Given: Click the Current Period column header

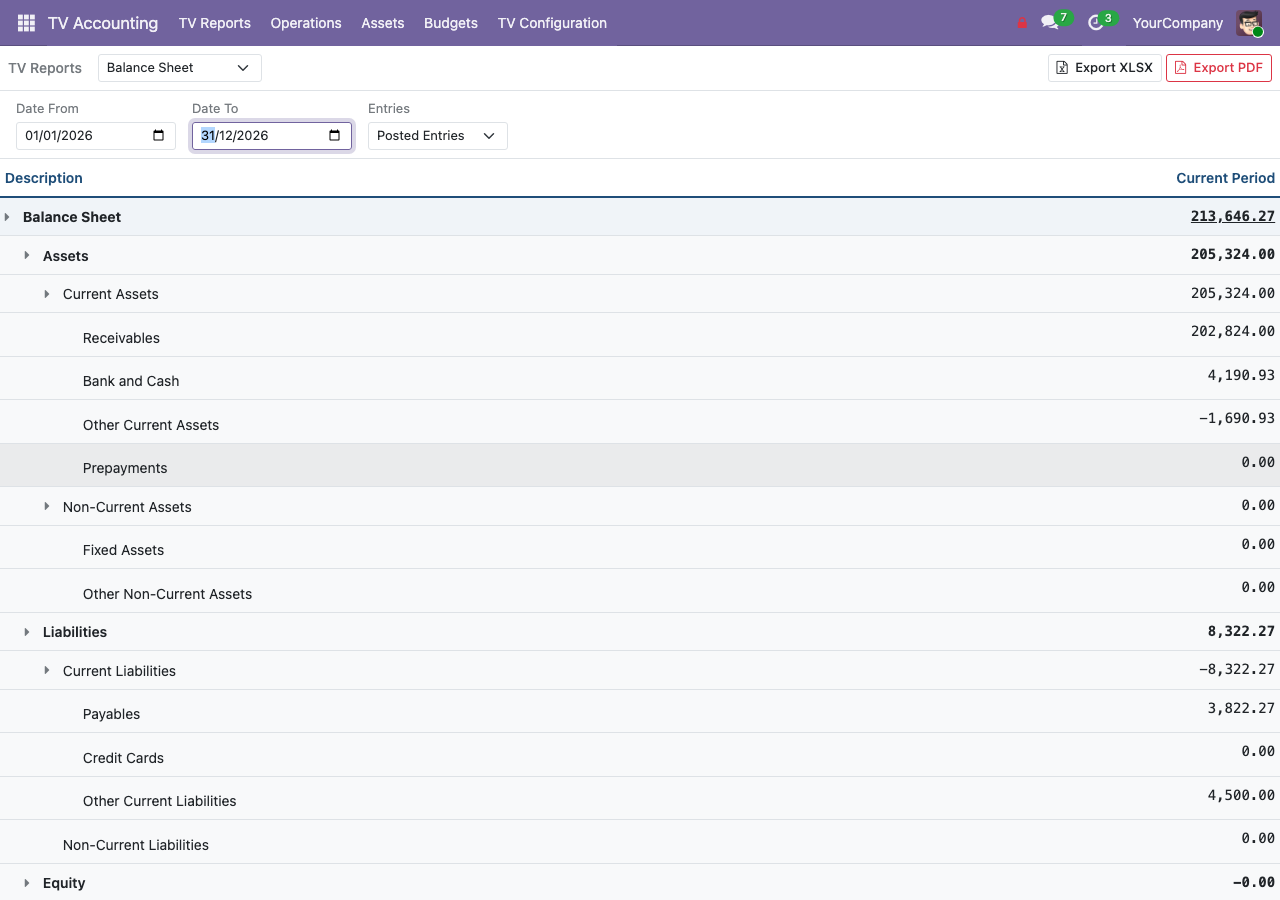Looking at the screenshot, I should click(x=1225, y=178).
